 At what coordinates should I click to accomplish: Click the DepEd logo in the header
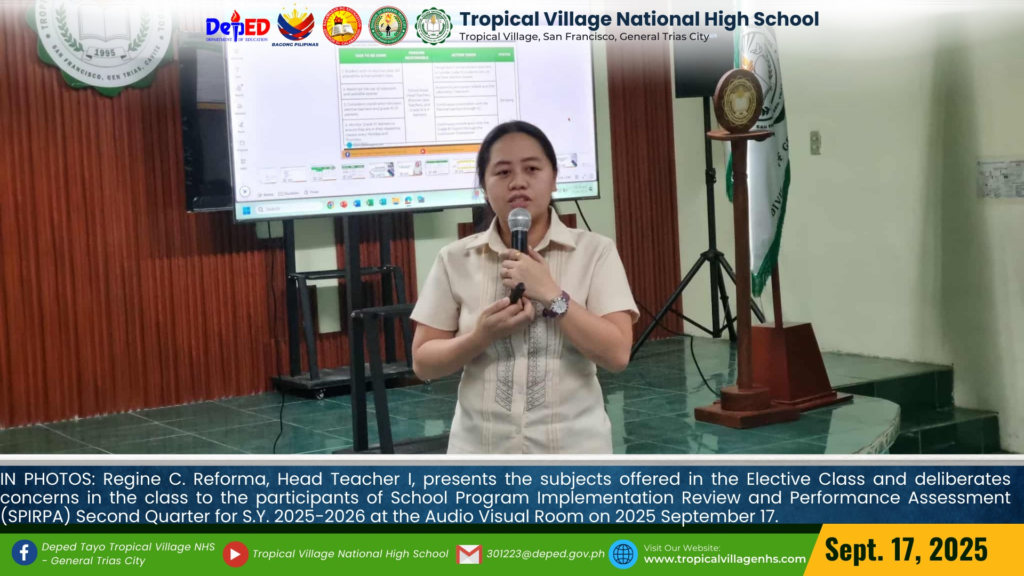tap(237, 25)
